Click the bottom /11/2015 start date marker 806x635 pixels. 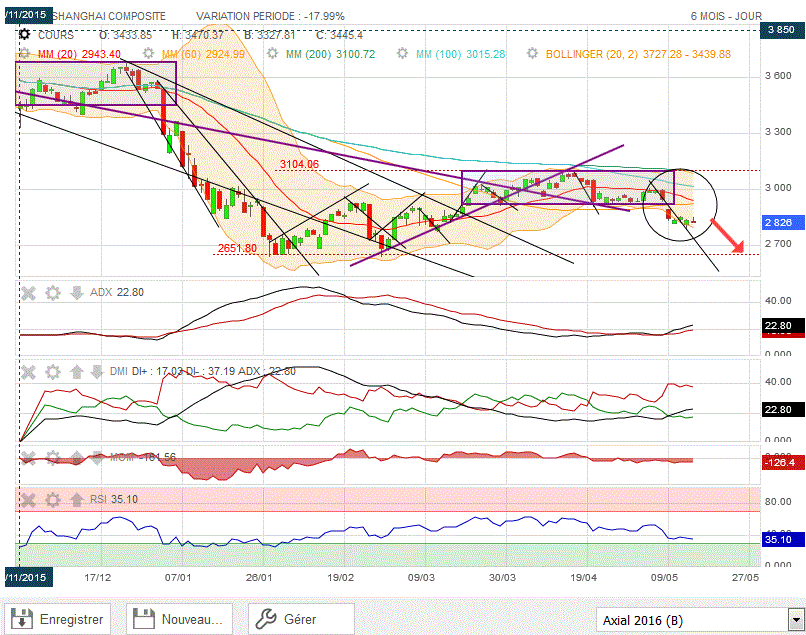pos(29,577)
